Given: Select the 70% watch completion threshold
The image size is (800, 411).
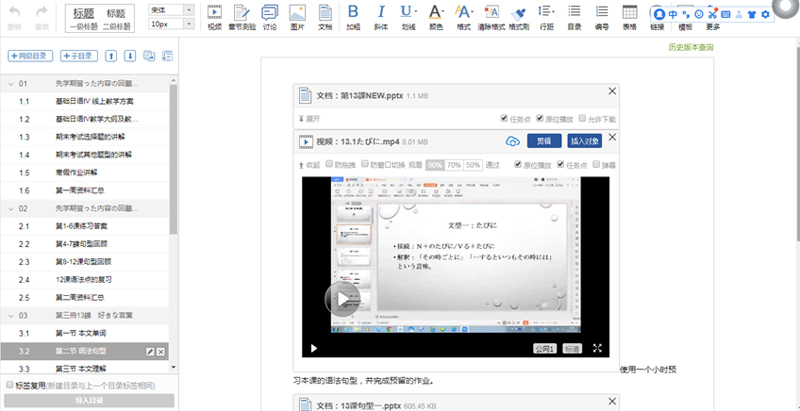Looking at the screenshot, I should 454,164.
